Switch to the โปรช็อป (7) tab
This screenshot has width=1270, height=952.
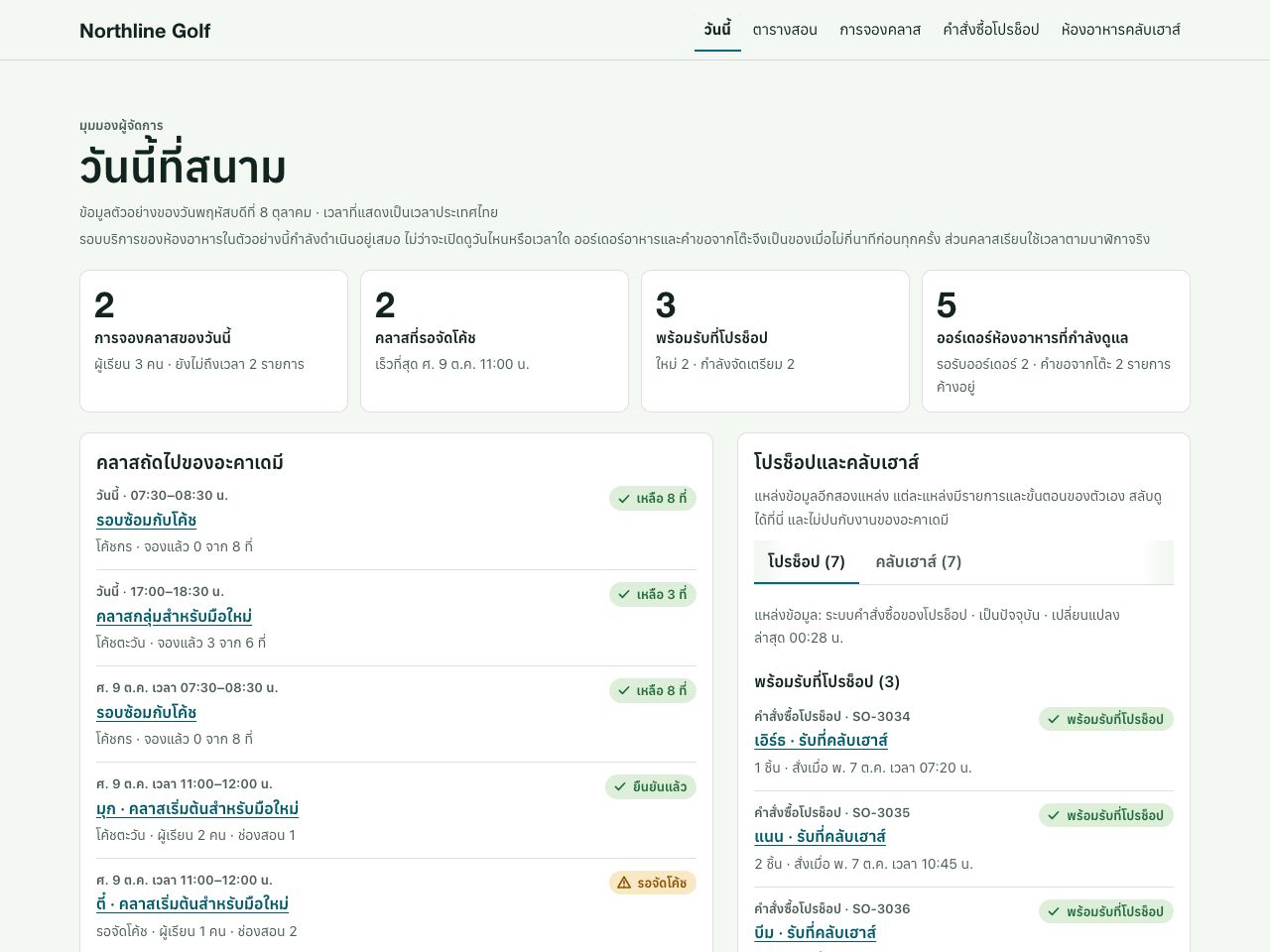tap(807, 562)
